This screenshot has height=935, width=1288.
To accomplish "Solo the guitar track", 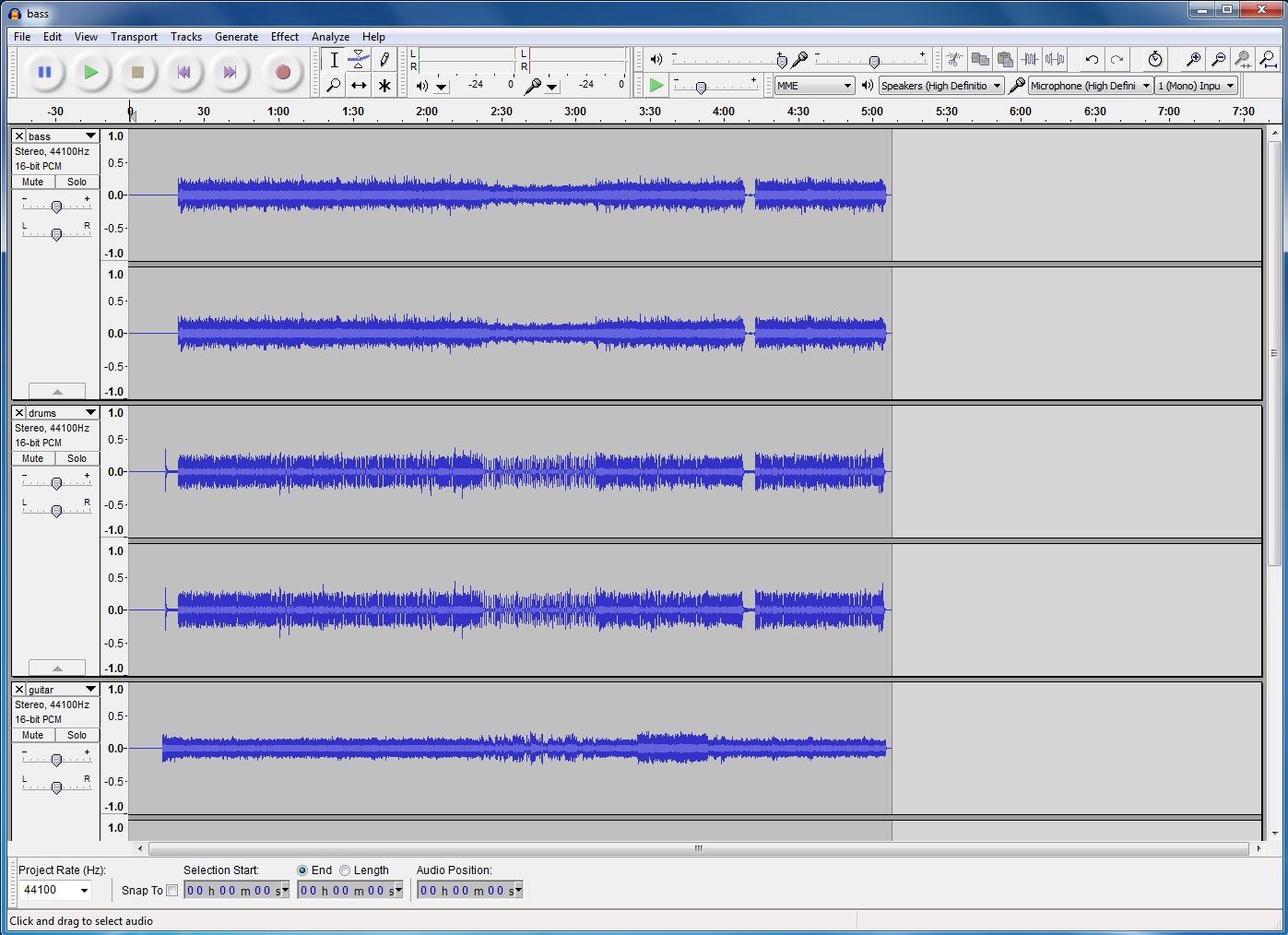I will 77,736.
